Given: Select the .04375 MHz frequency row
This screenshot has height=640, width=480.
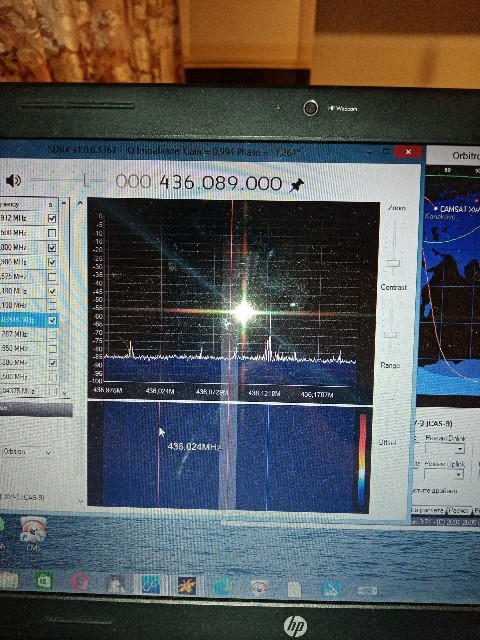Looking at the screenshot, I should (29, 391).
